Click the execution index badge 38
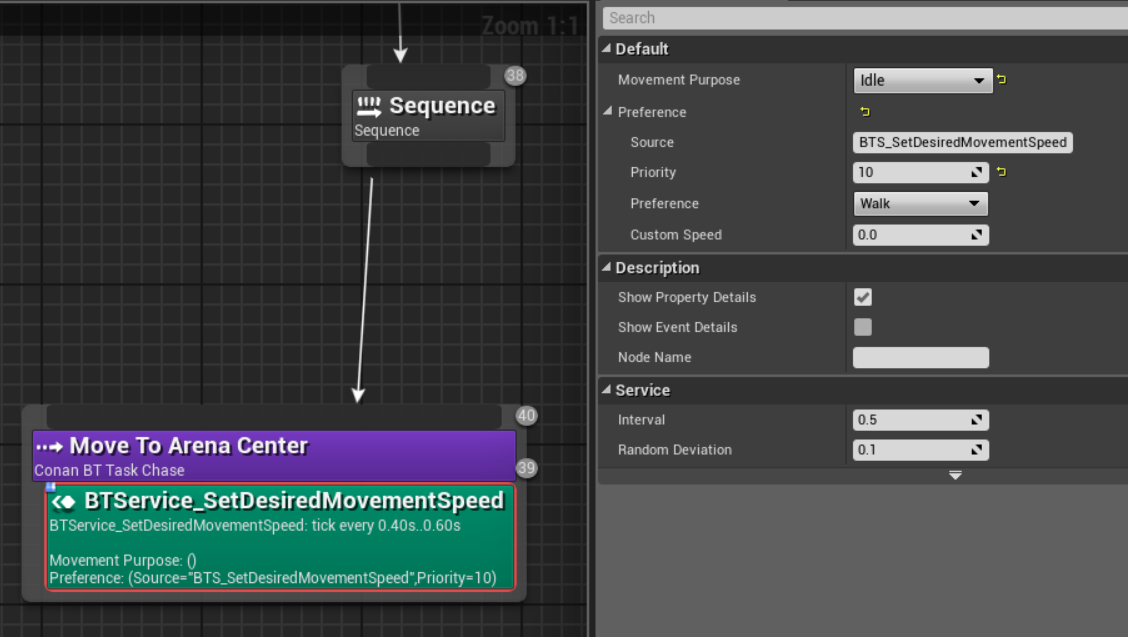This screenshot has width=1128, height=637. (515, 76)
